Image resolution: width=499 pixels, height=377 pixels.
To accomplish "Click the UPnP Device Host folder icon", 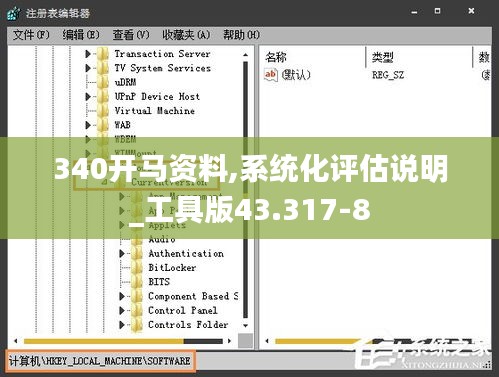I will tap(103, 97).
